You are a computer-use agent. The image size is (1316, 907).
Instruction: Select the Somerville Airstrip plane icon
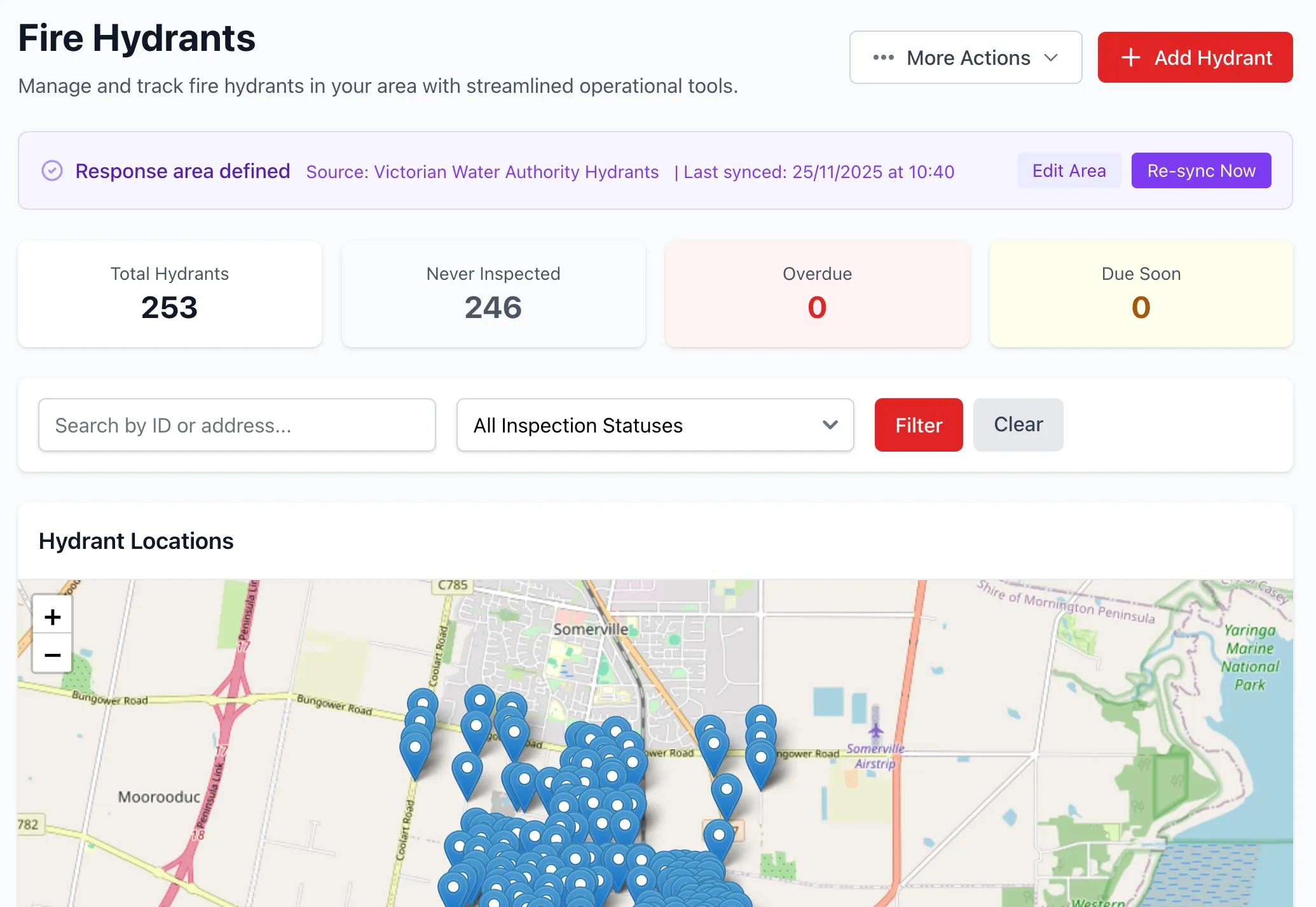(x=875, y=730)
